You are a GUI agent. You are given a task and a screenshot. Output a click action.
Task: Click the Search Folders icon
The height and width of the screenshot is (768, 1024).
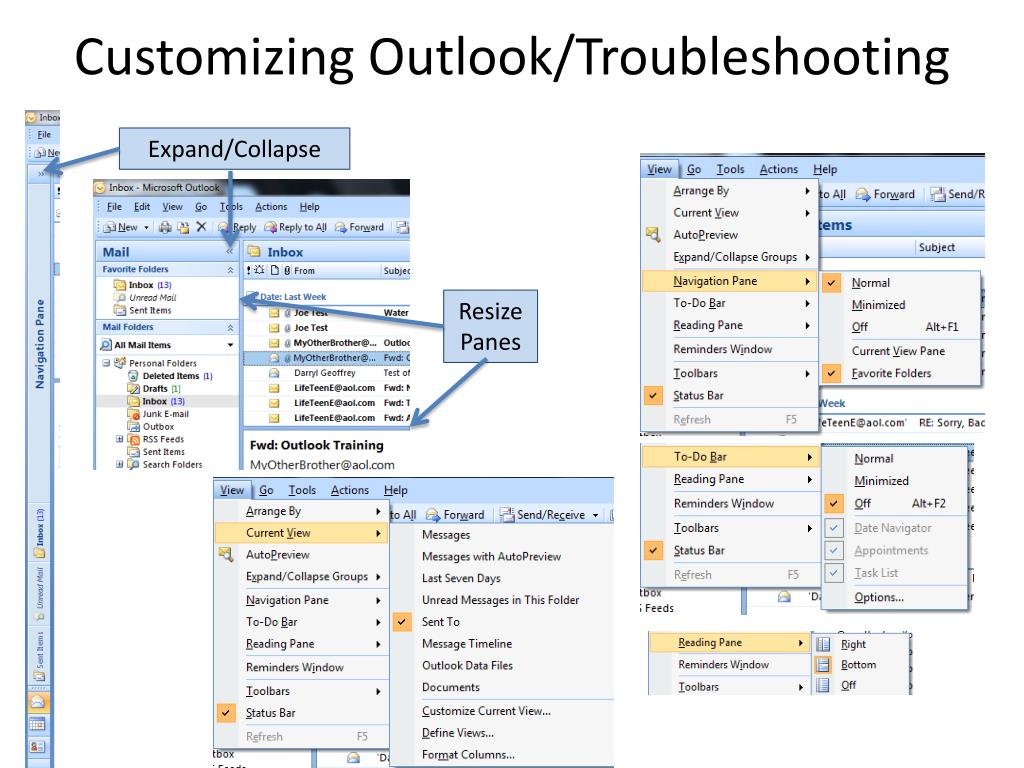(133, 464)
